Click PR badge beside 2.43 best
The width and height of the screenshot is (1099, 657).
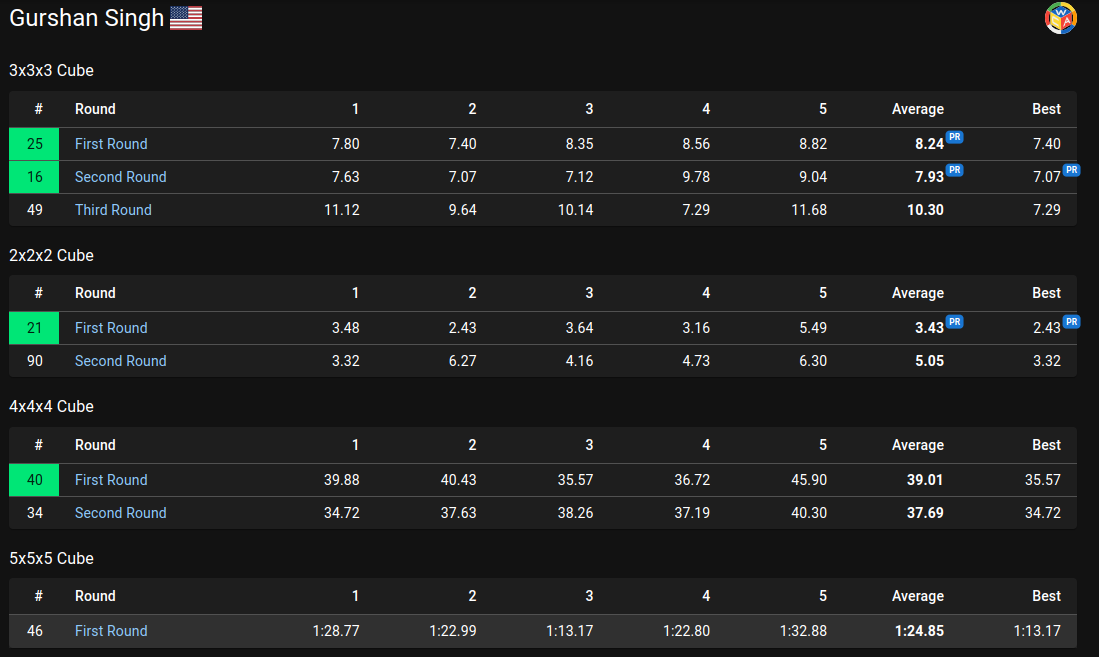1071,322
